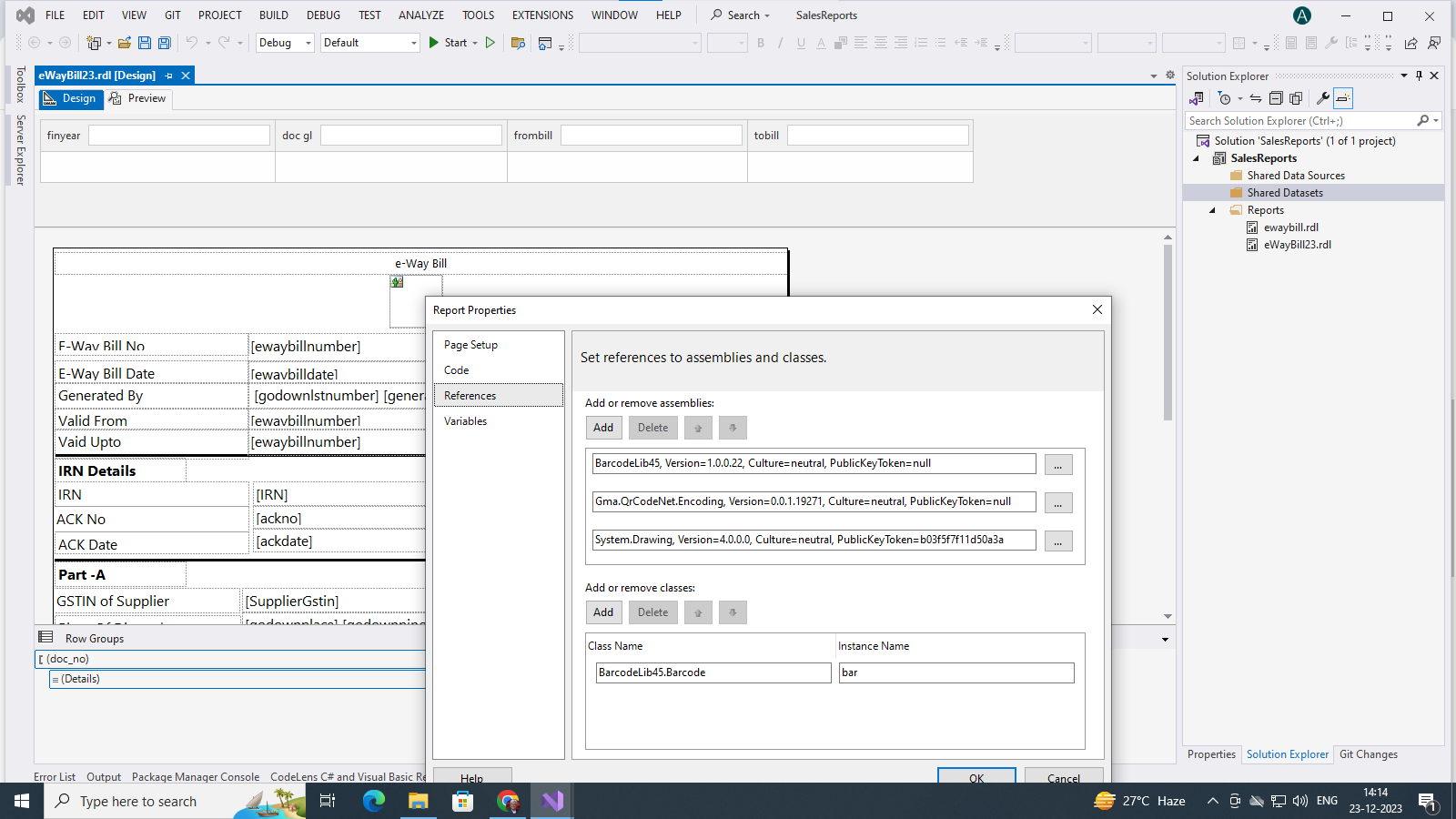This screenshot has height=819, width=1456.
Task: Browse for BarcodeLib45 assembly with ellipsis button
Action: point(1058,464)
